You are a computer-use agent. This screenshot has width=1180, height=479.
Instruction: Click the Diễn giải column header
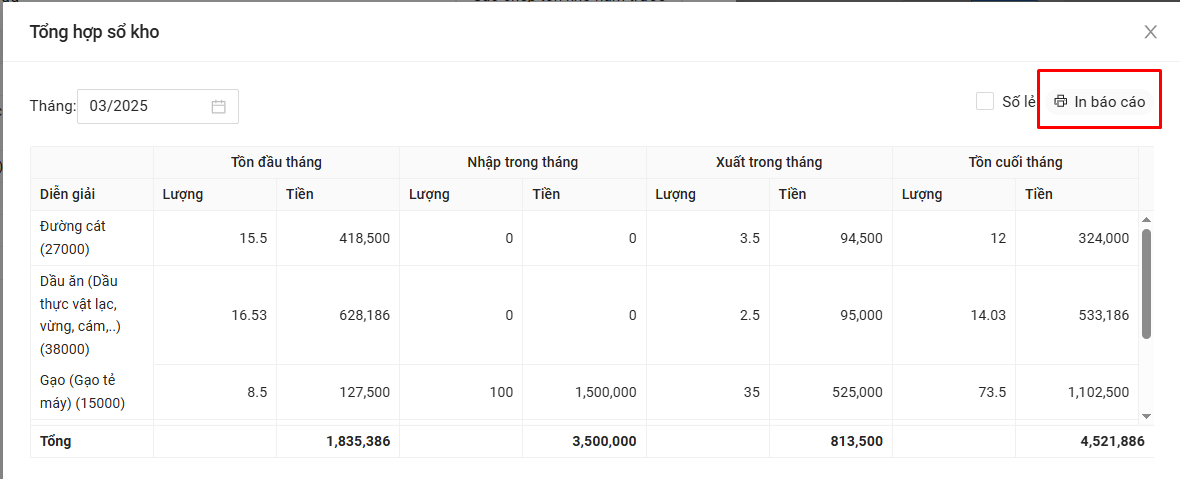click(68, 194)
